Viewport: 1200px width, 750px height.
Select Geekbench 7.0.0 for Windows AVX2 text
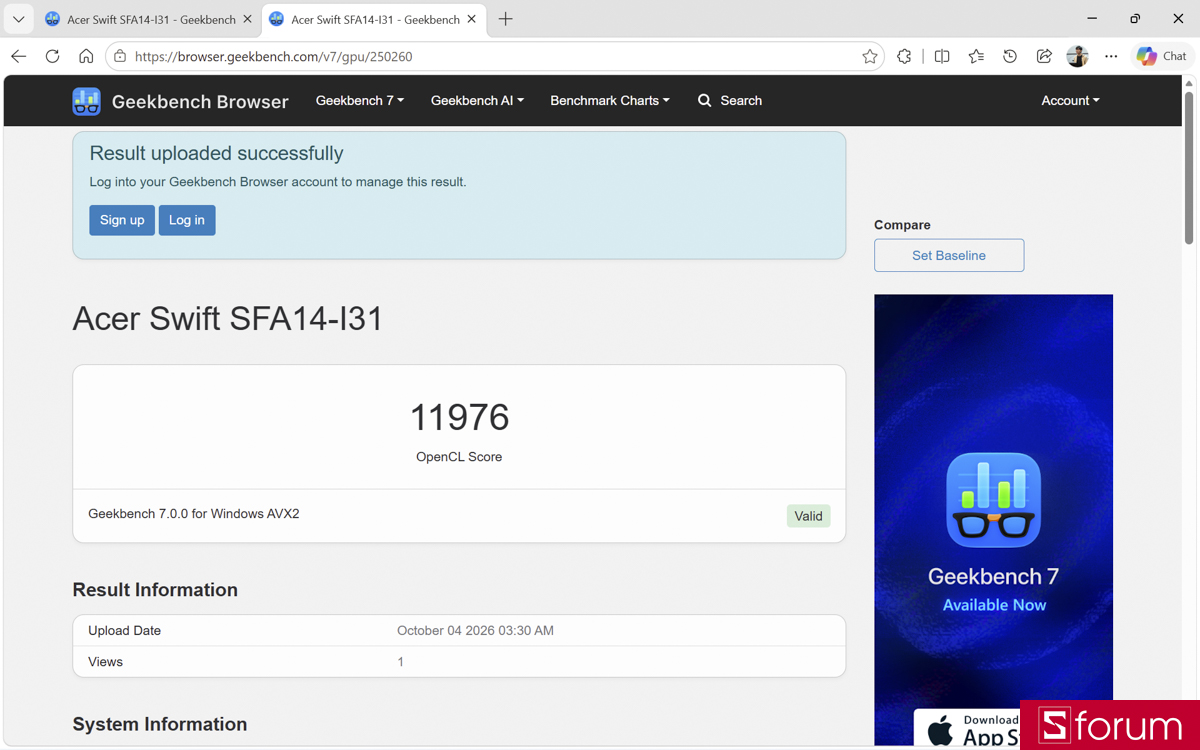click(x=194, y=514)
